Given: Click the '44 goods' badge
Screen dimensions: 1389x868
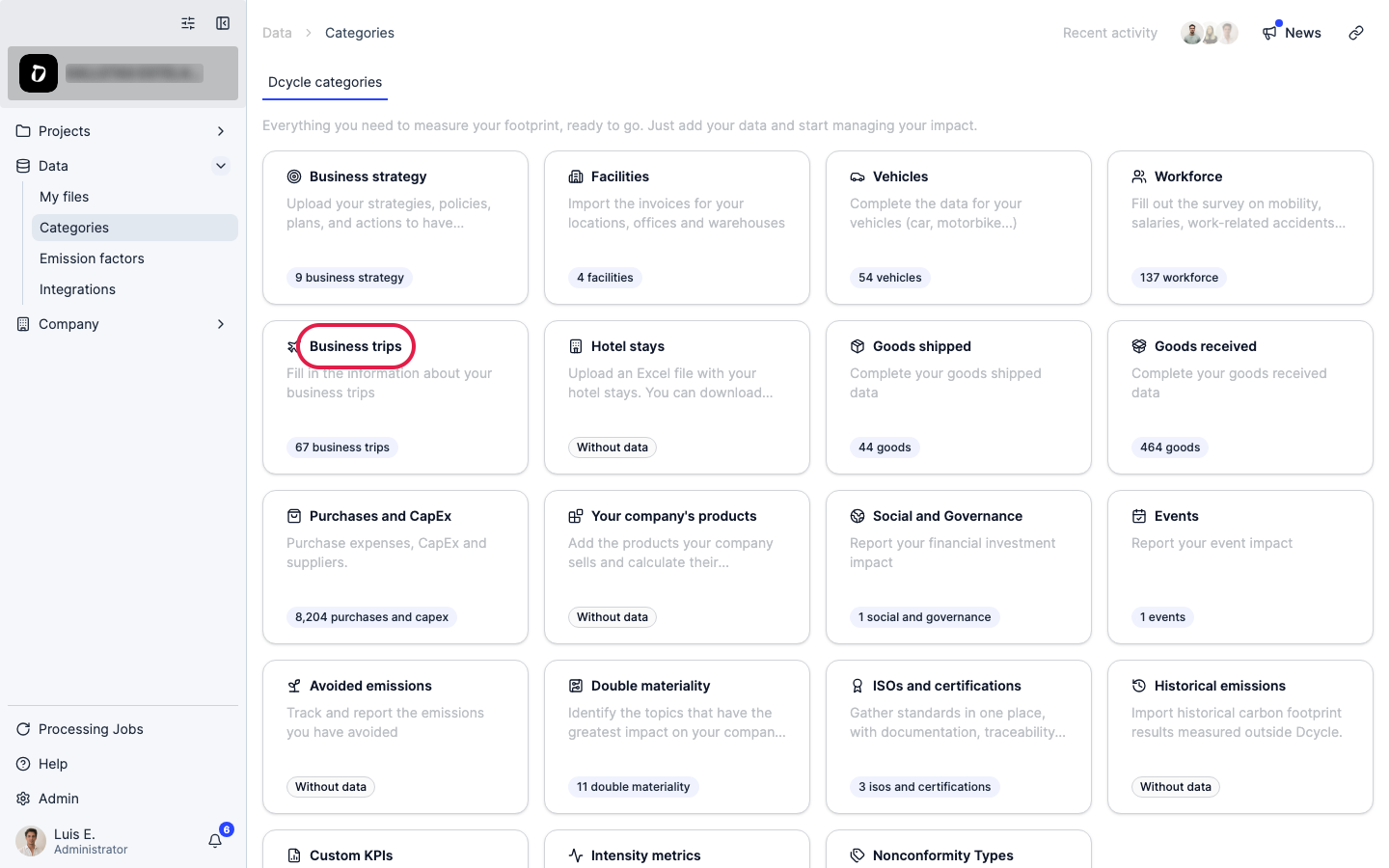Looking at the screenshot, I should [x=885, y=448].
